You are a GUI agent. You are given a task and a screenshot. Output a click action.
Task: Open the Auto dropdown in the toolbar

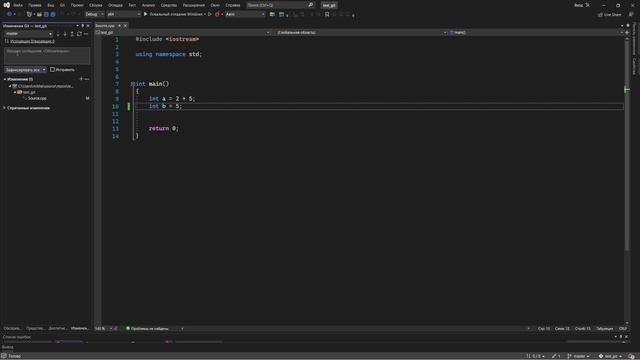(x=245, y=14)
